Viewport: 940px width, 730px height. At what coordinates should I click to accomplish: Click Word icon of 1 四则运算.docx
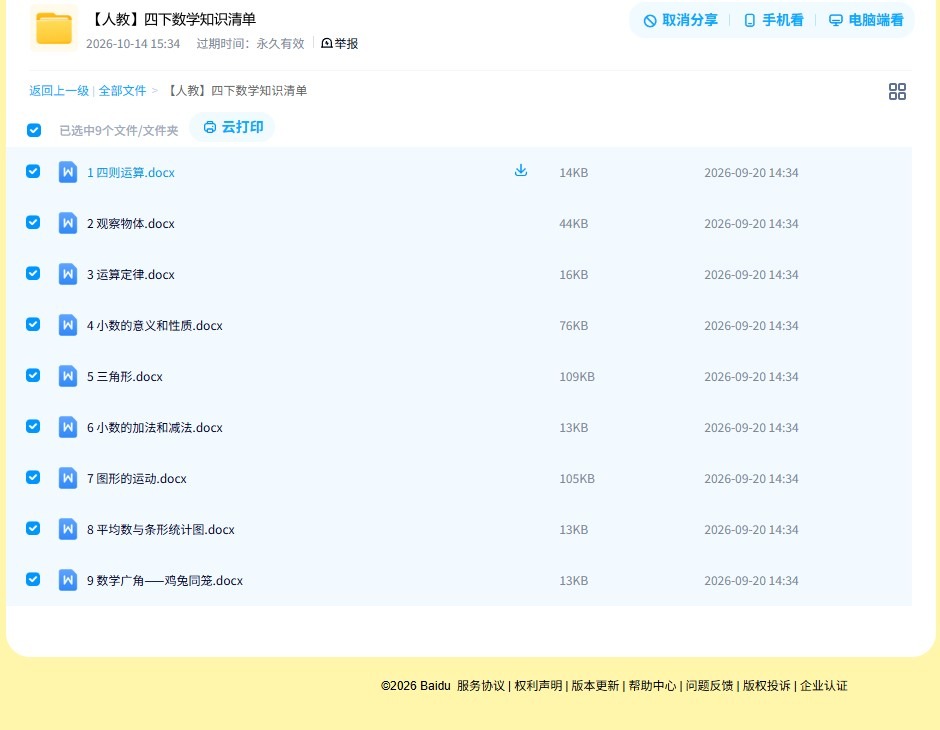pyautogui.click(x=68, y=172)
